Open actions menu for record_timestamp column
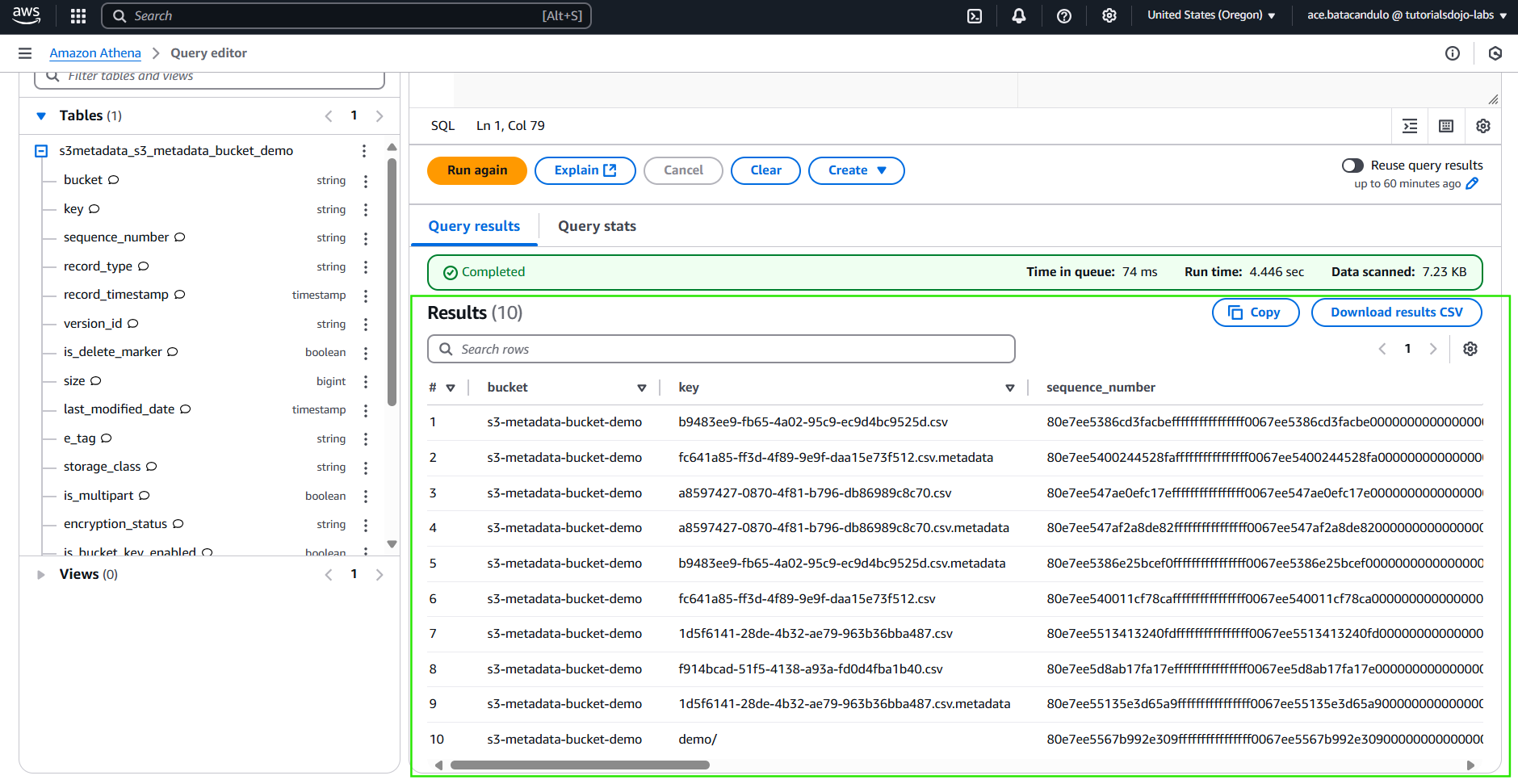 pyautogui.click(x=366, y=296)
